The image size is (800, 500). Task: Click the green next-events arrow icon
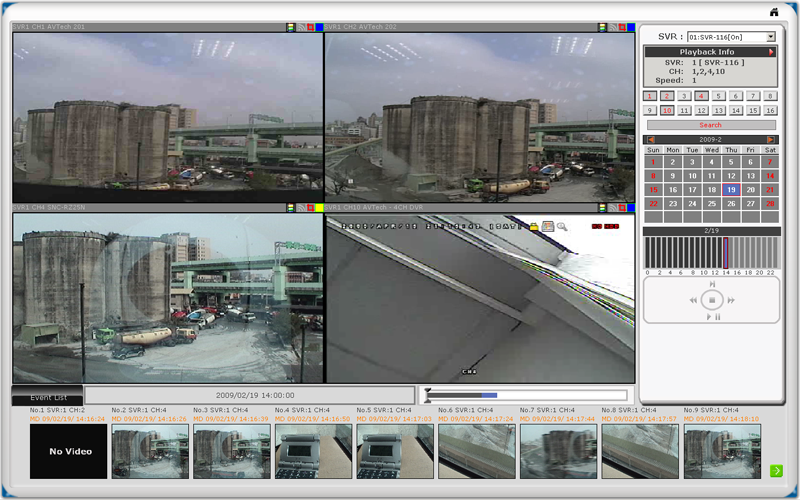777,471
